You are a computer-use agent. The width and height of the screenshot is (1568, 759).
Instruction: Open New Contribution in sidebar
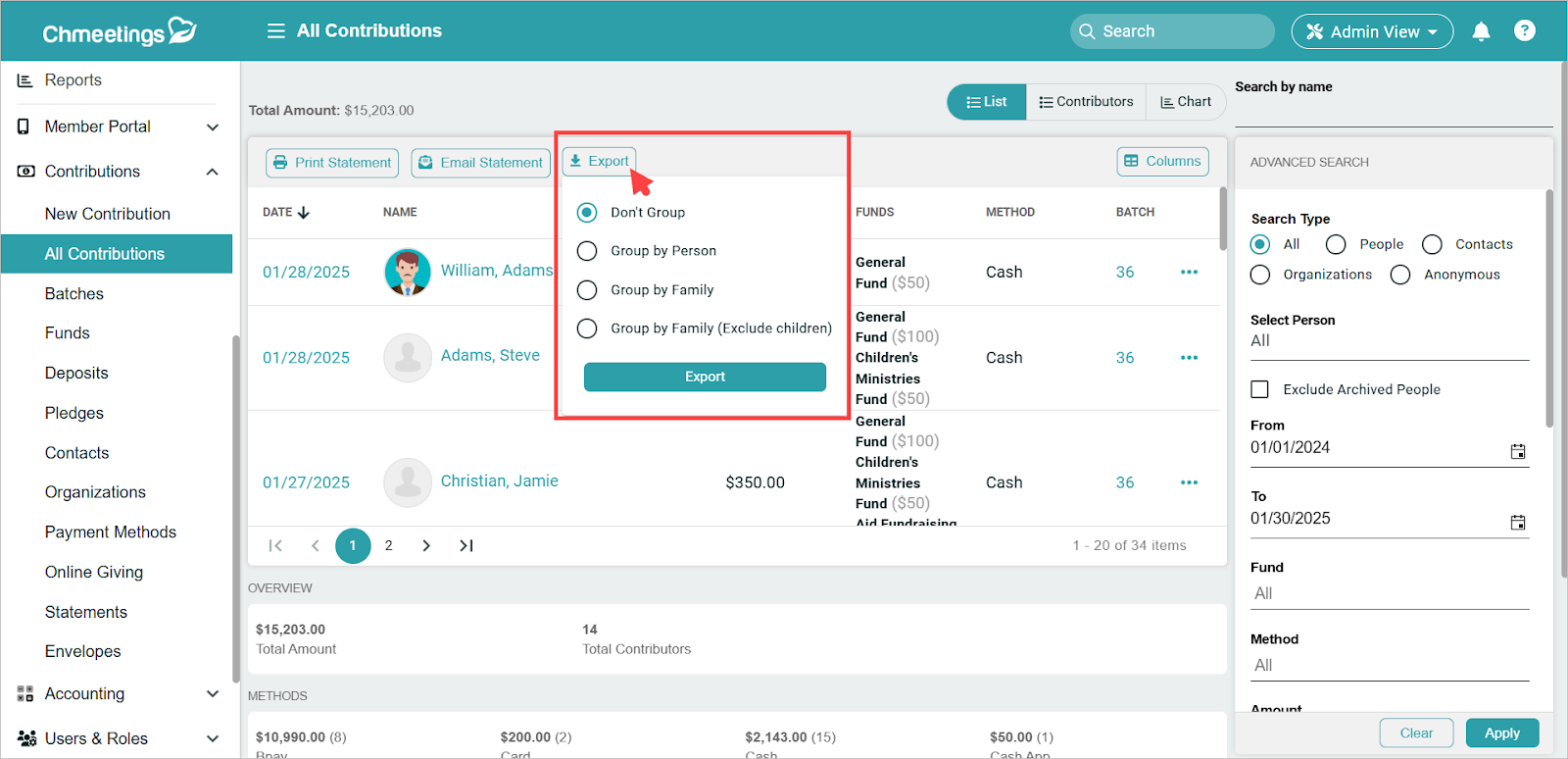[x=108, y=214]
